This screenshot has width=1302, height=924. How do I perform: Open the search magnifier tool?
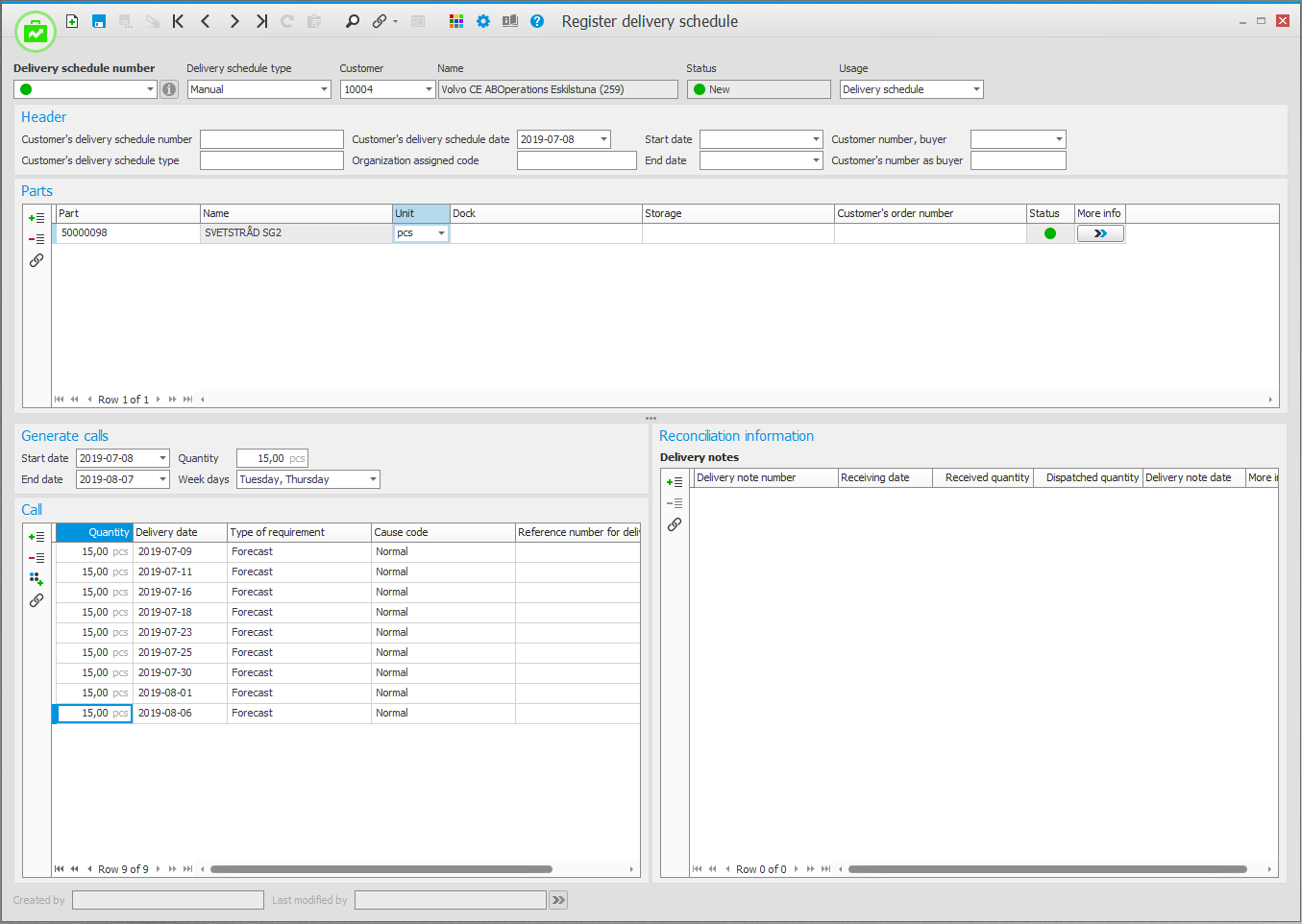[x=353, y=21]
